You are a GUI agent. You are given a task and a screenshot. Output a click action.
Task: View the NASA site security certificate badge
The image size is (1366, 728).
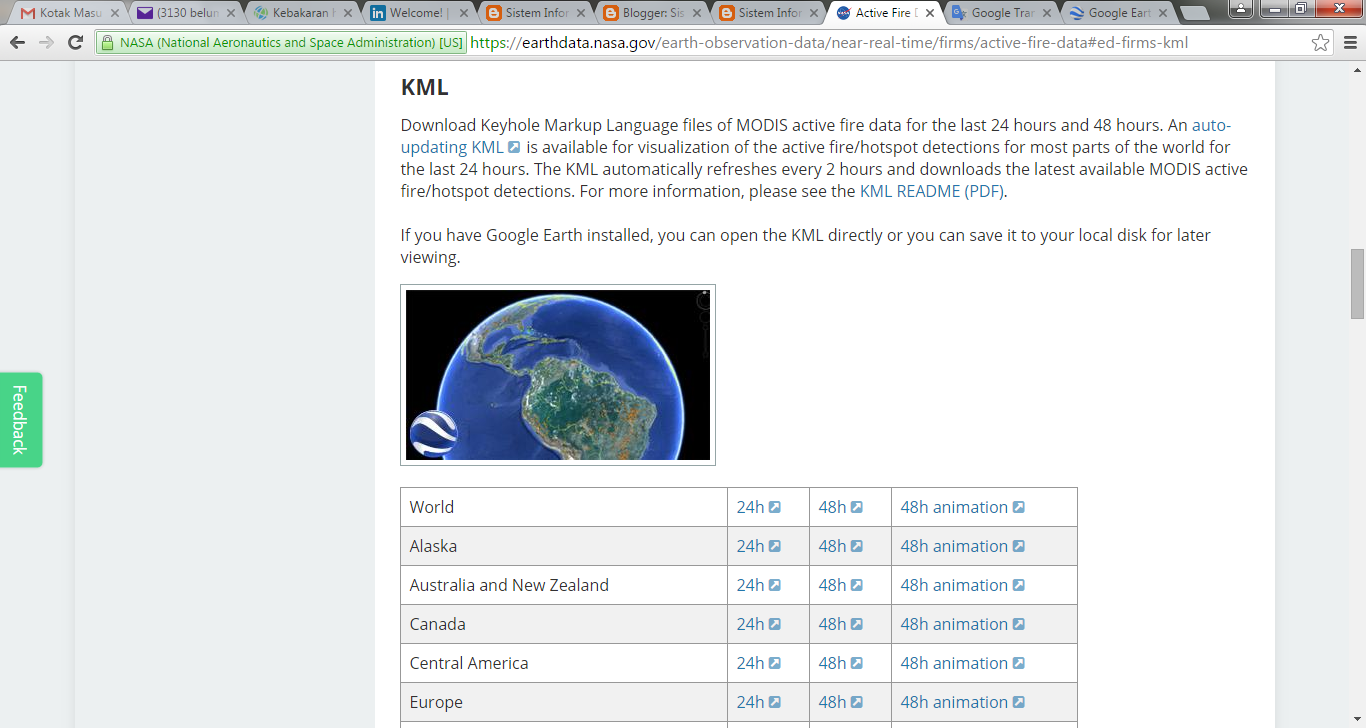[281, 43]
